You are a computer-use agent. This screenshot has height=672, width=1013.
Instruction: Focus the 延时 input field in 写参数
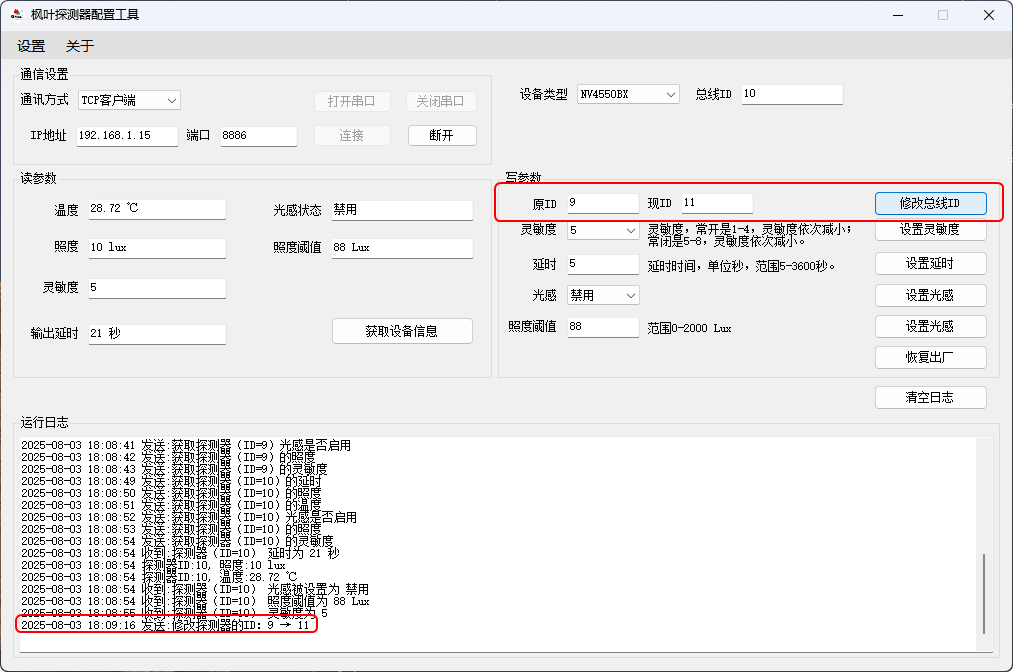click(x=603, y=264)
